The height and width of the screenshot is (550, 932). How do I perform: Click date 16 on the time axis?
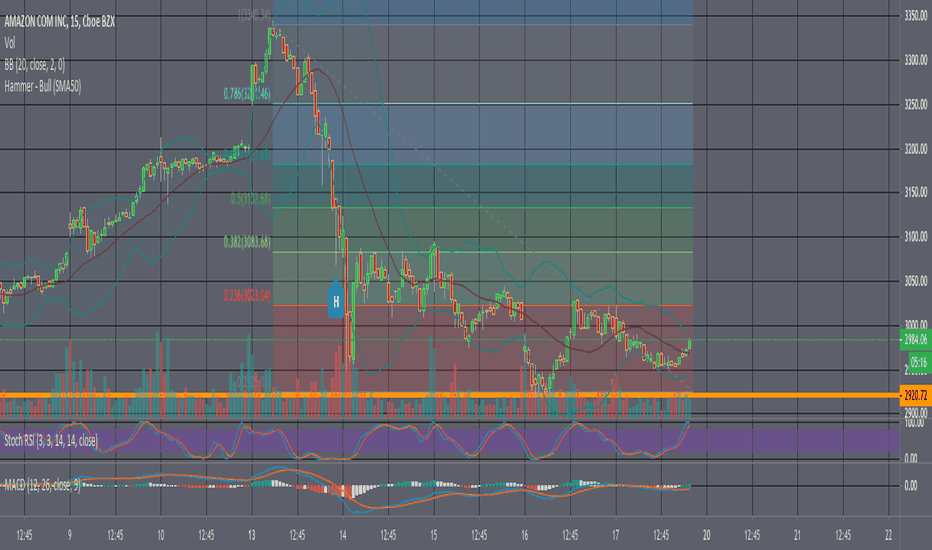tap(525, 536)
